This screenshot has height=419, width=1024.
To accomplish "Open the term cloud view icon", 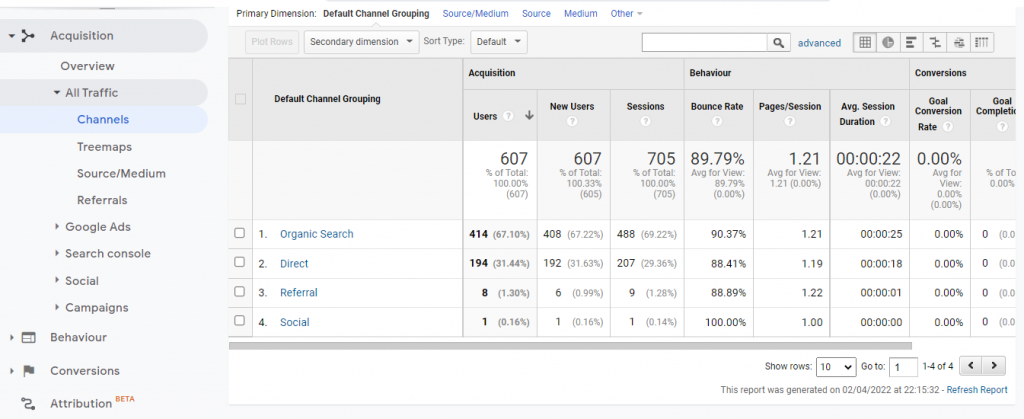I will click(x=959, y=42).
